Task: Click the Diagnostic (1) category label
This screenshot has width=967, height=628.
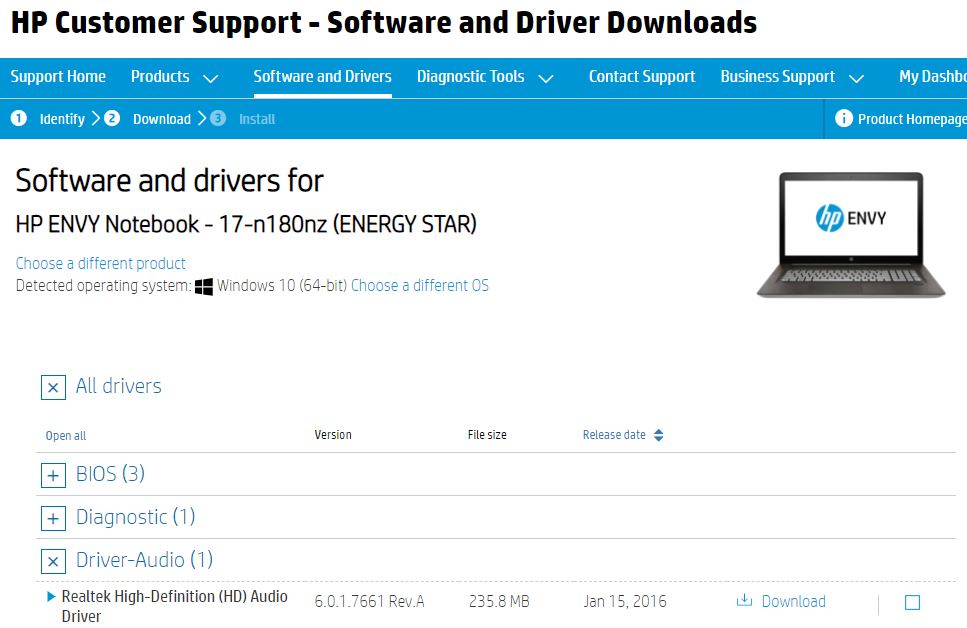Action: pyautogui.click(x=136, y=517)
